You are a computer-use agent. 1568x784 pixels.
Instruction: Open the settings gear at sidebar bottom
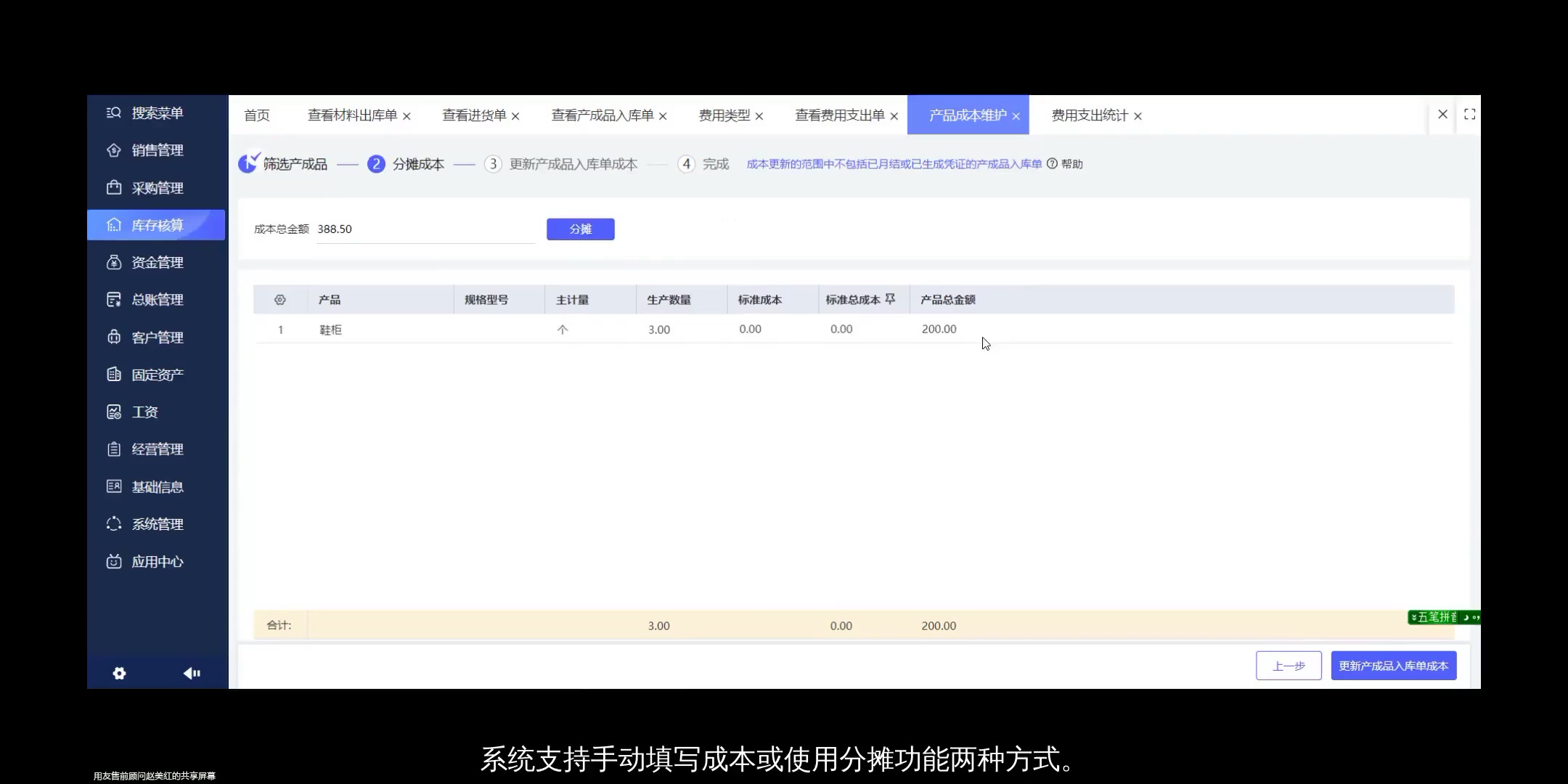pyautogui.click(x=119, y=673)
